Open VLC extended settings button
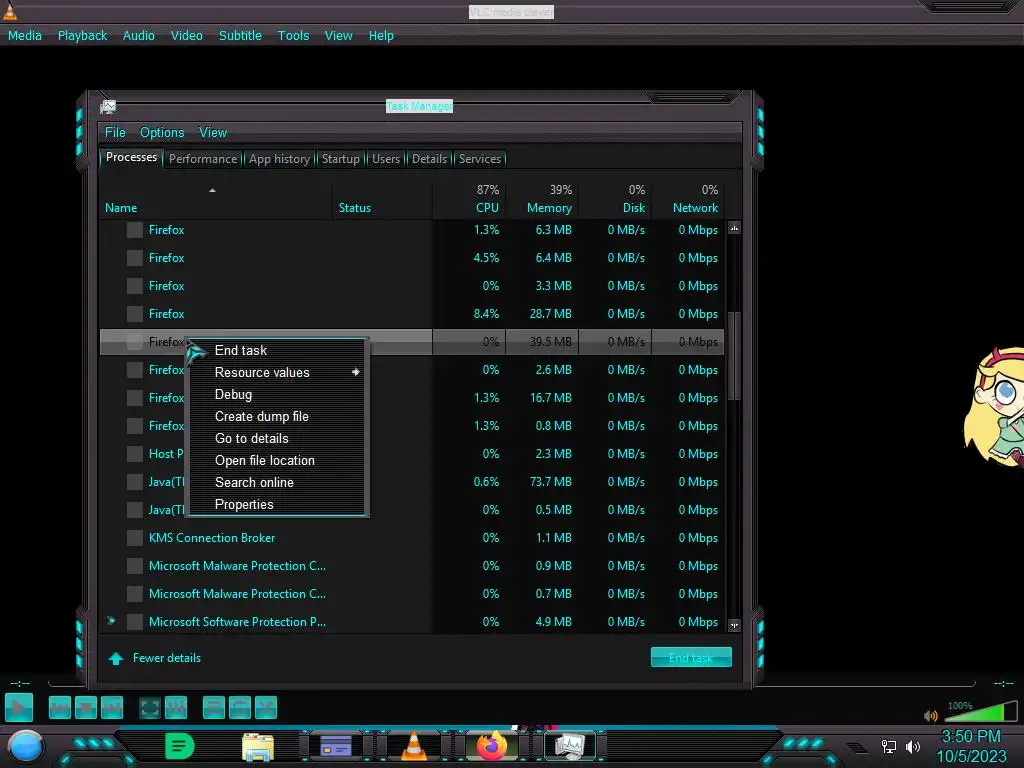The height and width of the screenshot is (768, 1024). [176, 707]
